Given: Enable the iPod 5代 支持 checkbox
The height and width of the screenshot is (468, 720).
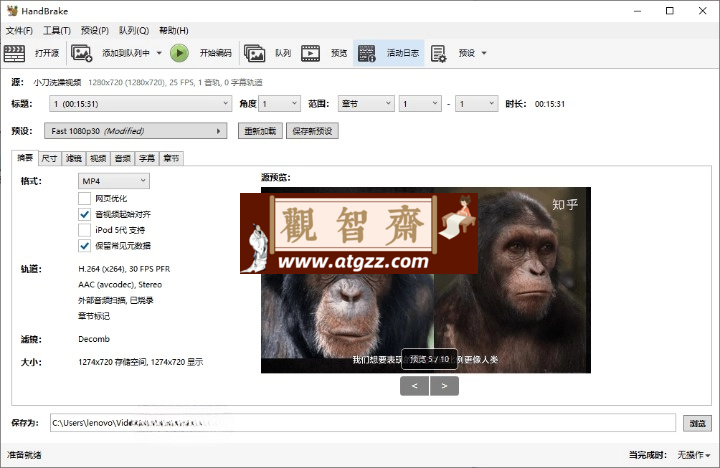Looking at the screenshot, I should click(x=84, y=230).
